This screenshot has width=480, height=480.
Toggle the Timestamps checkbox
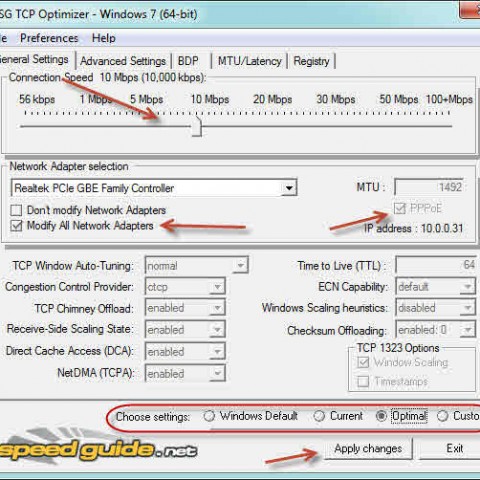point(363,381)
